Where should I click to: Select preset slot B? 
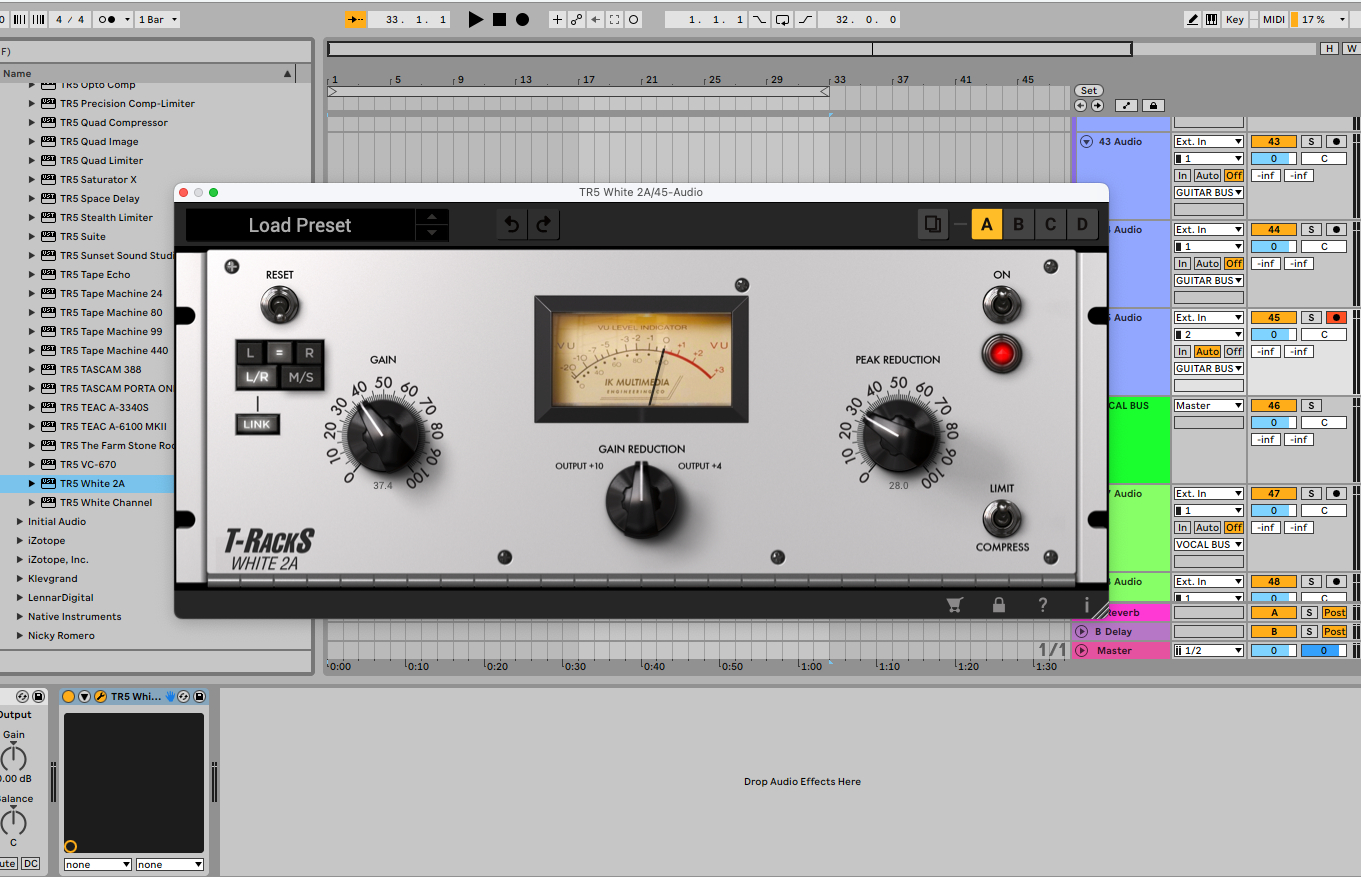coord(1019,224)
